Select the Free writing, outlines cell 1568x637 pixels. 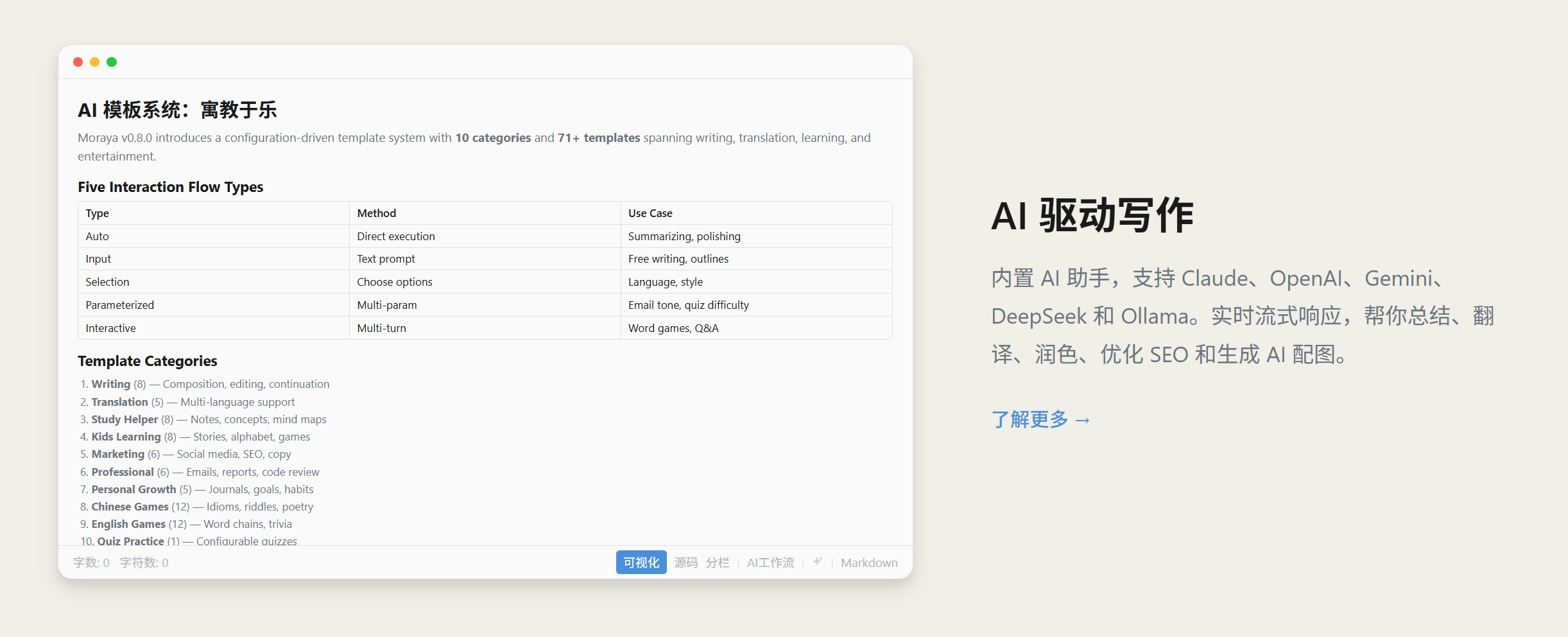click(756, 259)
